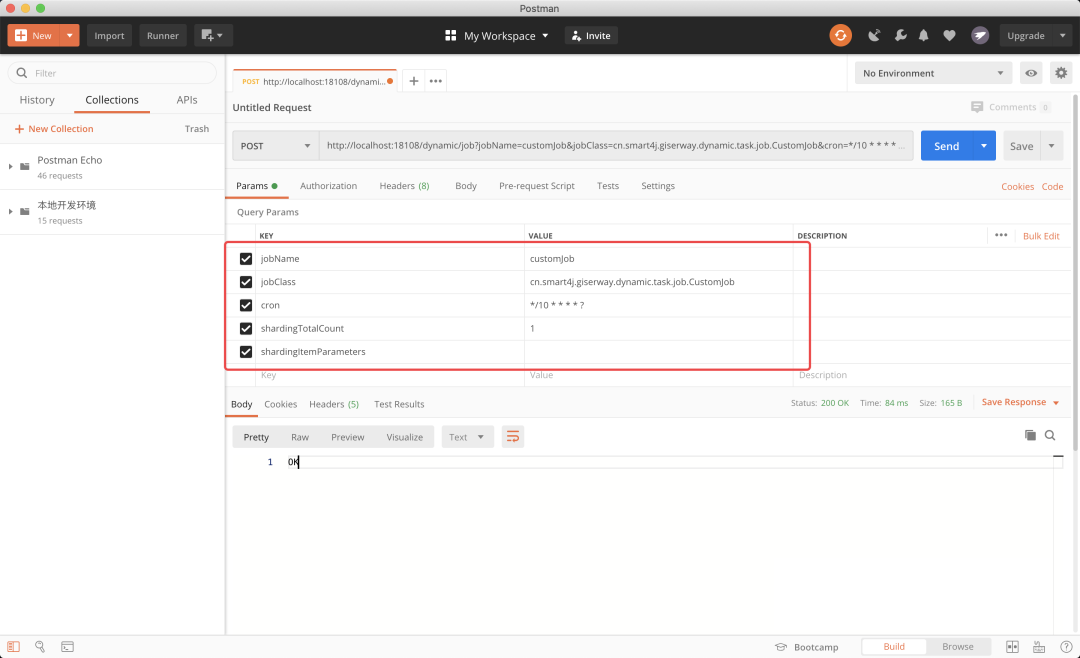This screenshot has height=658, width=1080.
Task: Uncheck the jobName parameter
Action: point(246,258)
